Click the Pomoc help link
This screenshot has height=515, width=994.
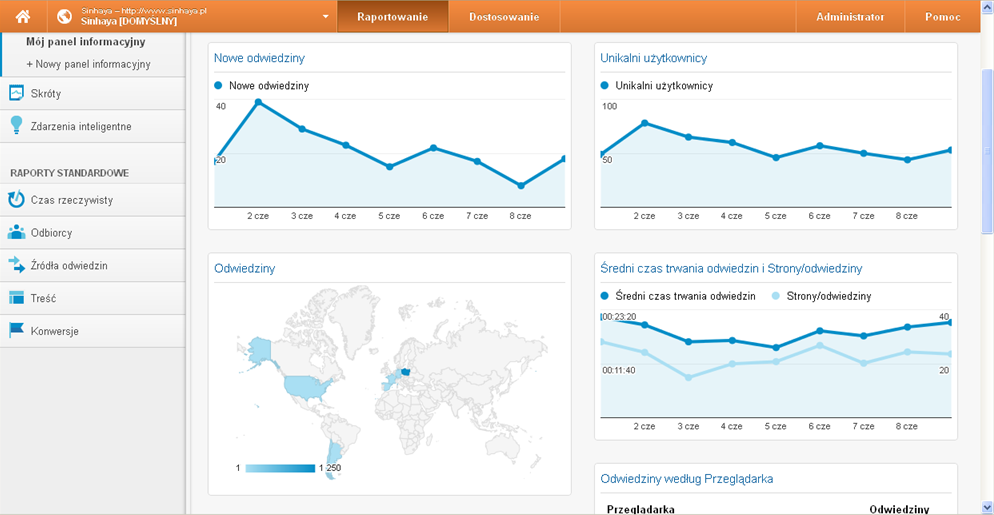tap(942, 17)
